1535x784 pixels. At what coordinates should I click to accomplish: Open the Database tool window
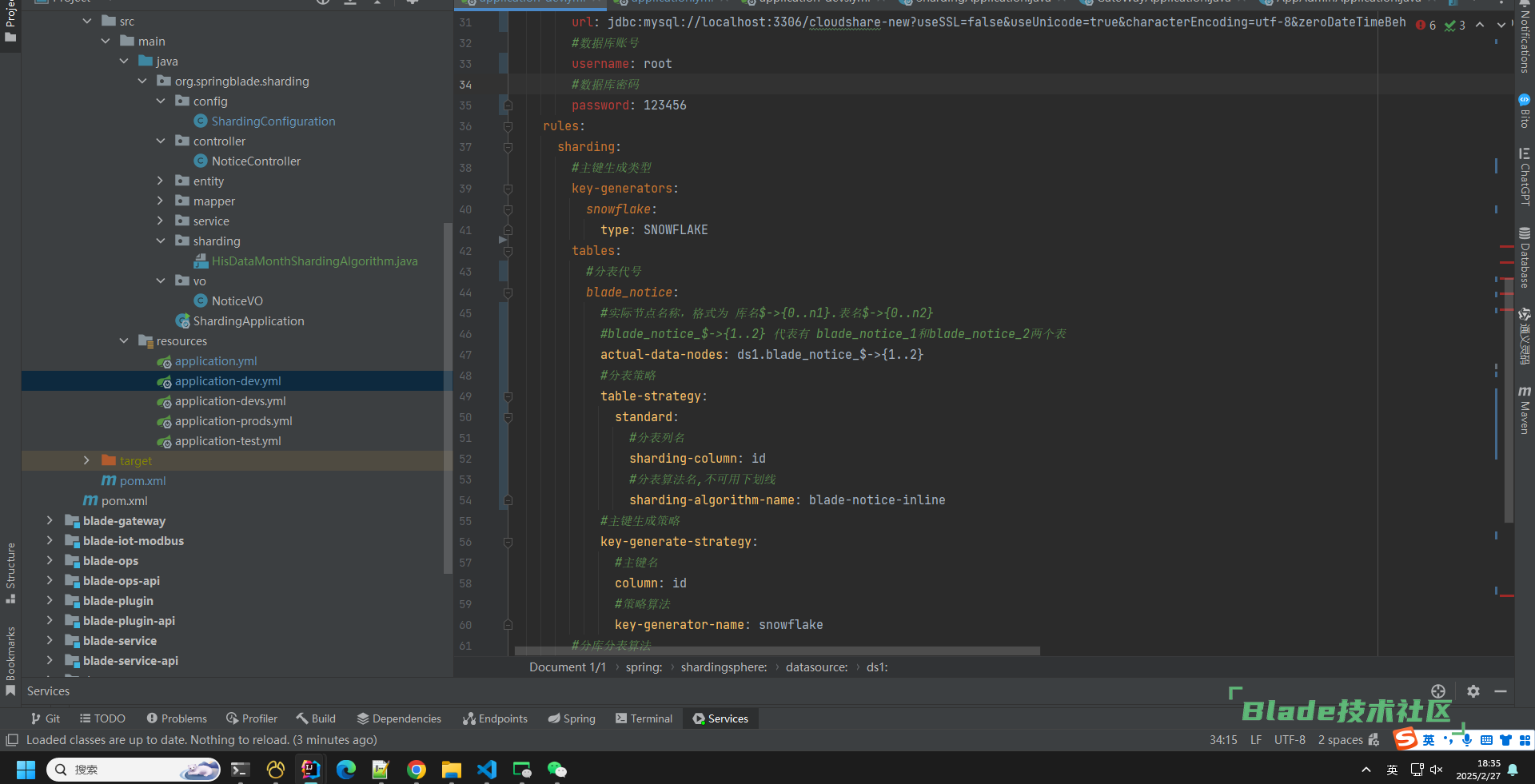click(x=1525, y=257)
